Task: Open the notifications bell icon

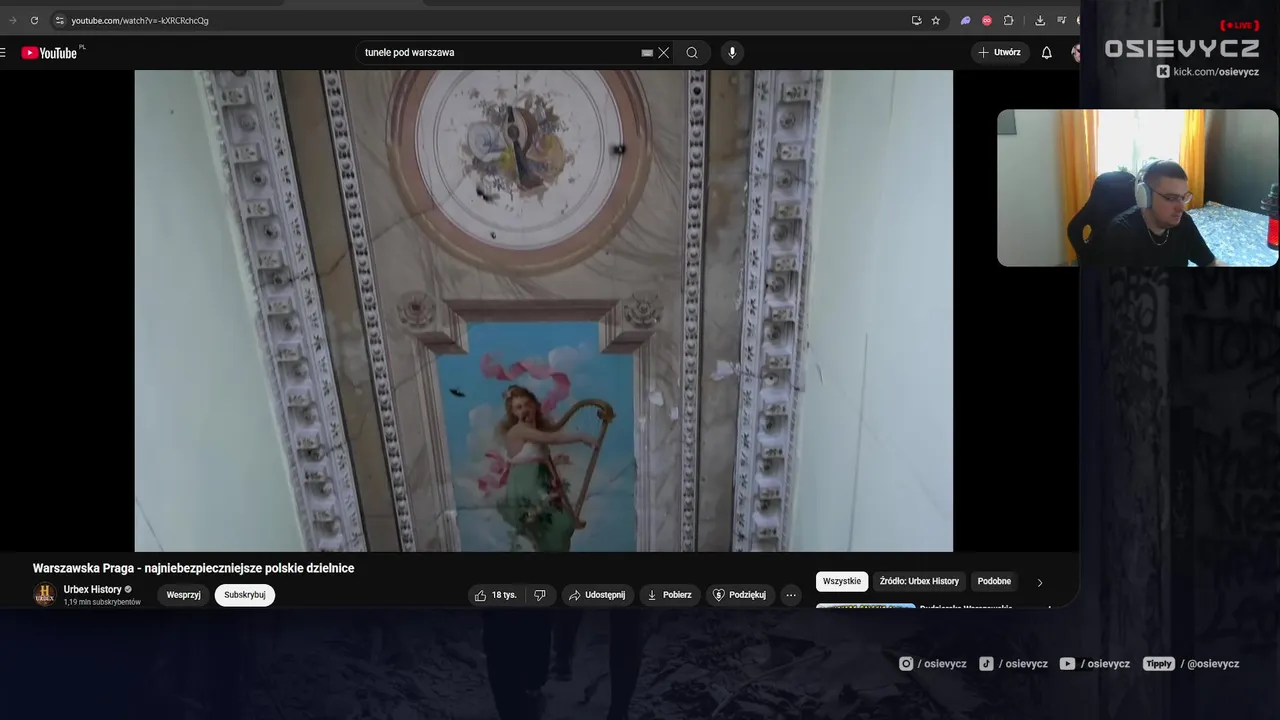Action: coord(1047,53)
